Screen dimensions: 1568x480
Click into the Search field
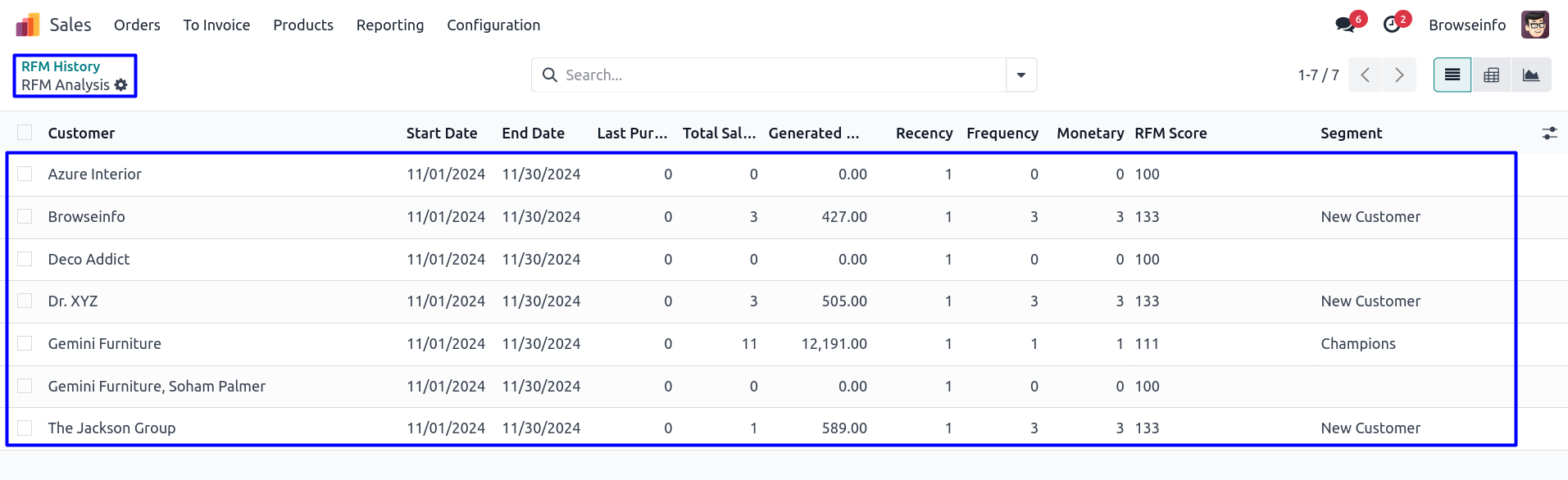[x=779, y=75]
